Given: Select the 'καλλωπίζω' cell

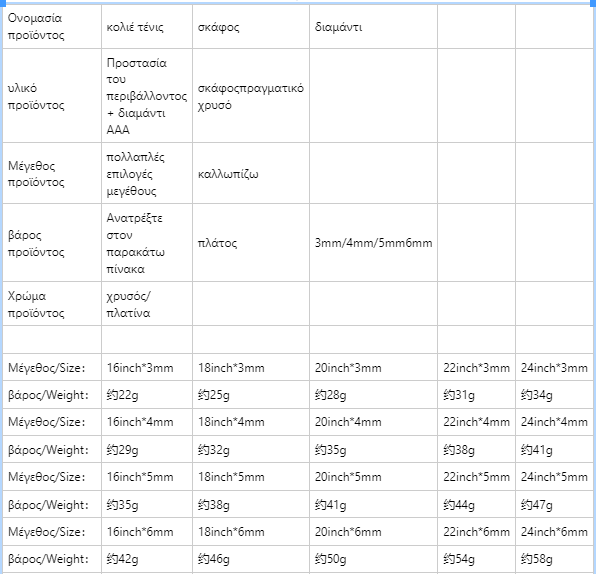Looking at the screenshot, I should coord(251,173).
